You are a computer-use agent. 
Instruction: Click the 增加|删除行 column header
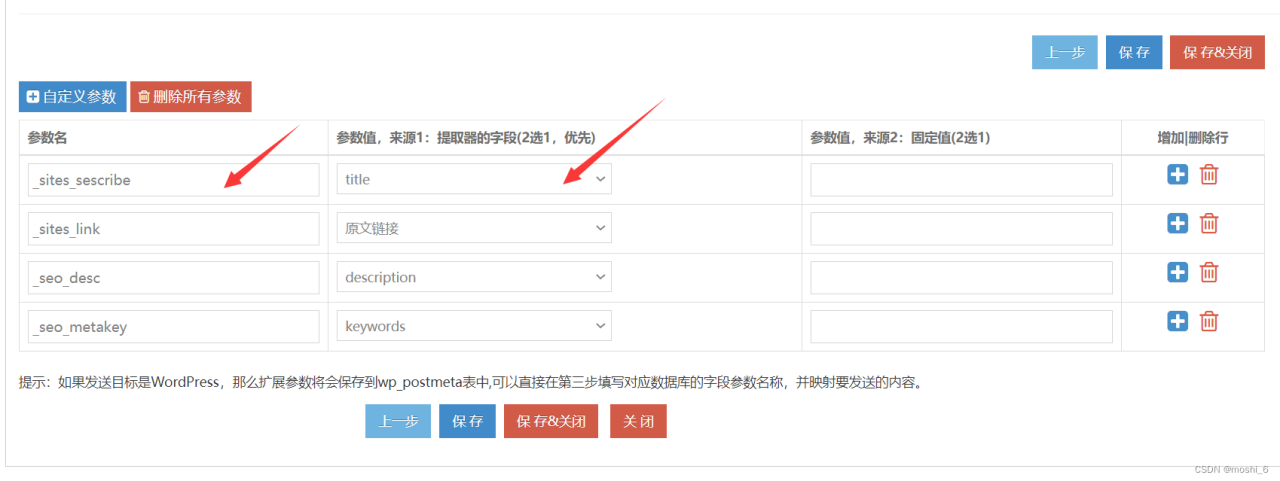(1192, 138)
